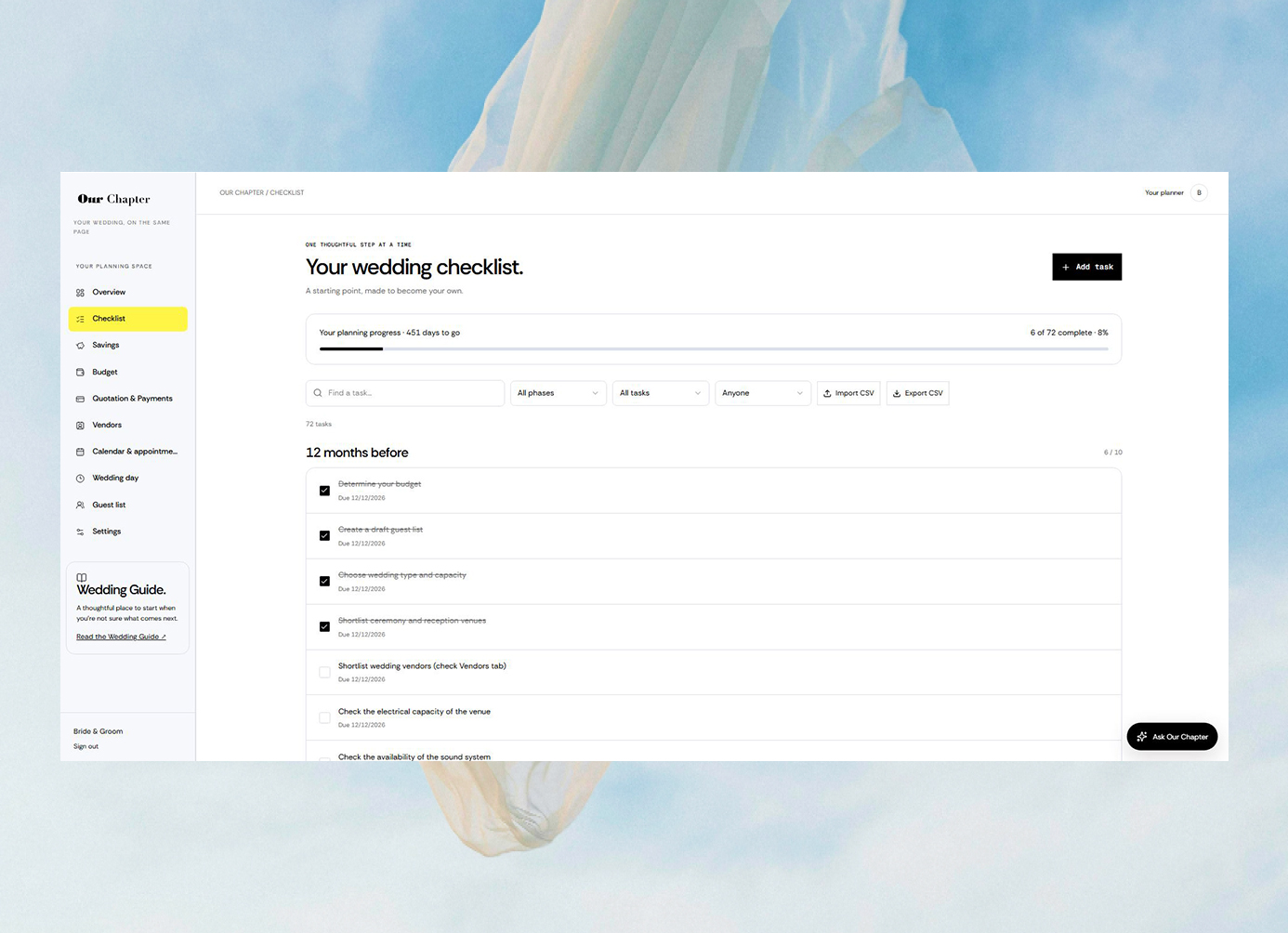The image size is (1288, 933).
Task: Click the plus icon on Add task
Action: [x=1066, y=268]
